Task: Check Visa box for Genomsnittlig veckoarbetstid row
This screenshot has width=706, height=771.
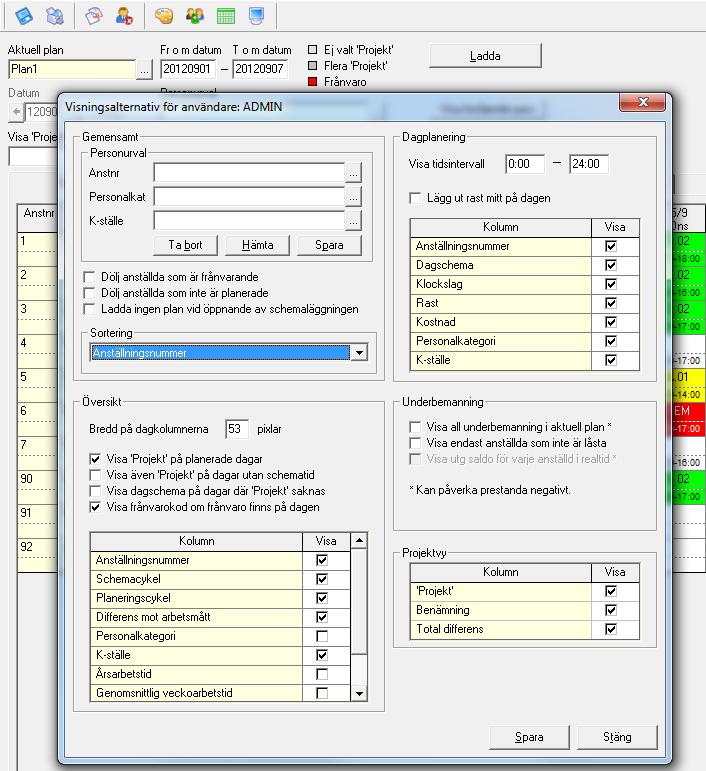Action: coord(322,693)
